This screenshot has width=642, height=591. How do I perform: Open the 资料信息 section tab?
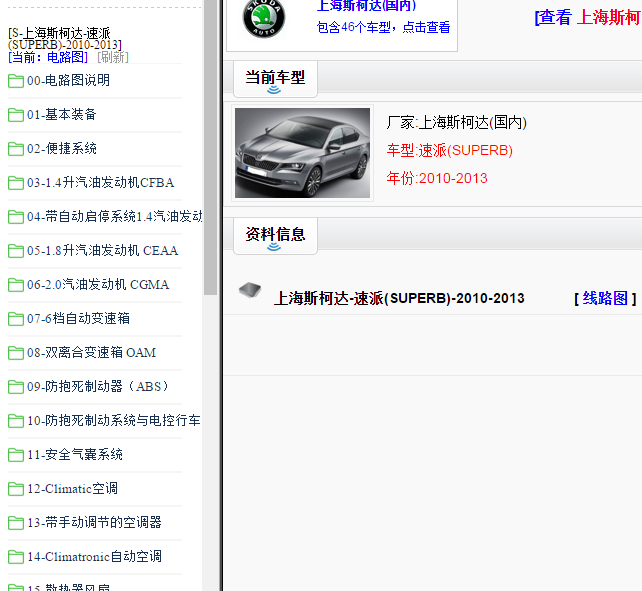pos(275,236)
